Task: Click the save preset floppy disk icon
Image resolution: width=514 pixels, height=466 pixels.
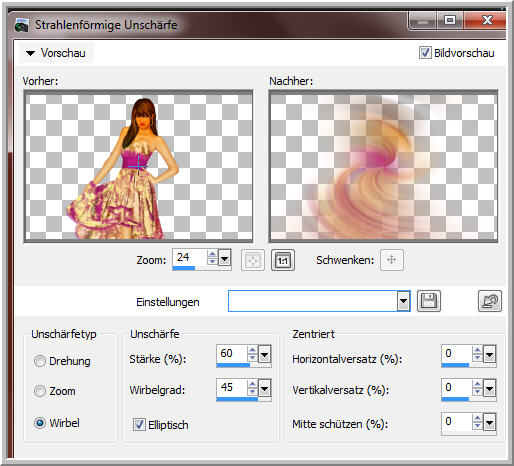Action: tap(429, 301)
